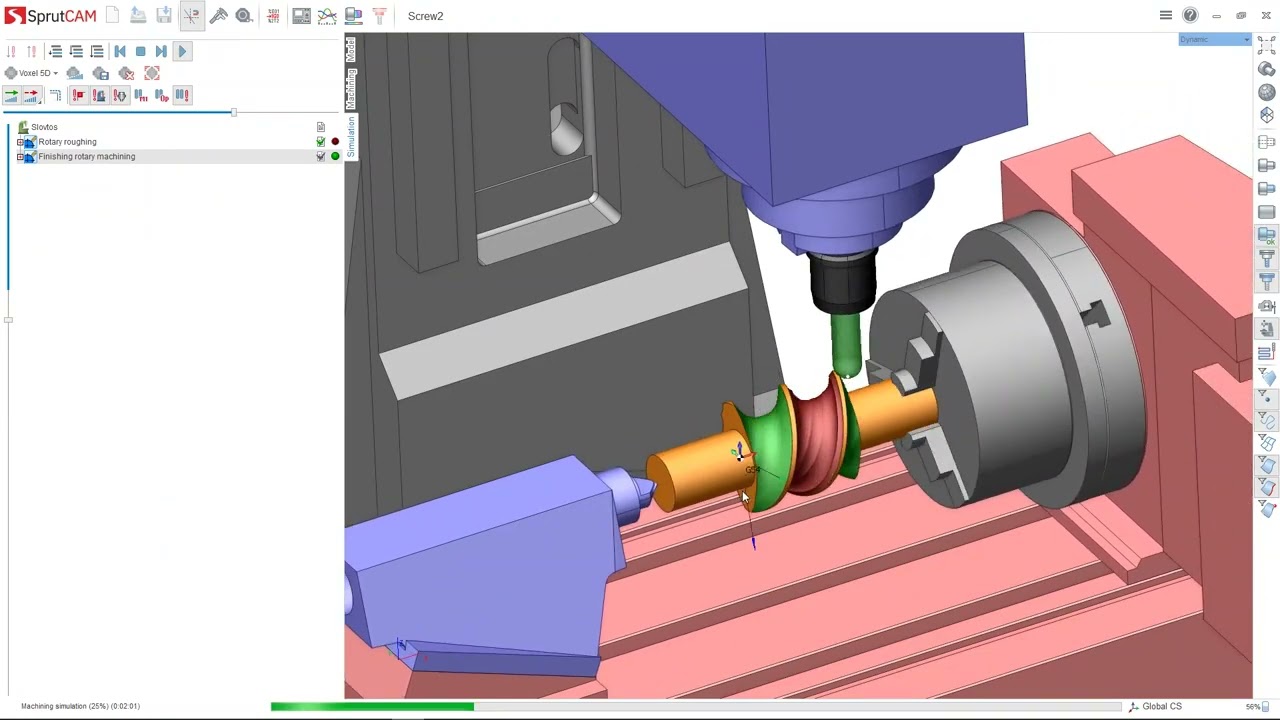Toggle Finishing rotary machining checkbox
The height and width of the screenshot is (720, 1280).
coord(321,157)
